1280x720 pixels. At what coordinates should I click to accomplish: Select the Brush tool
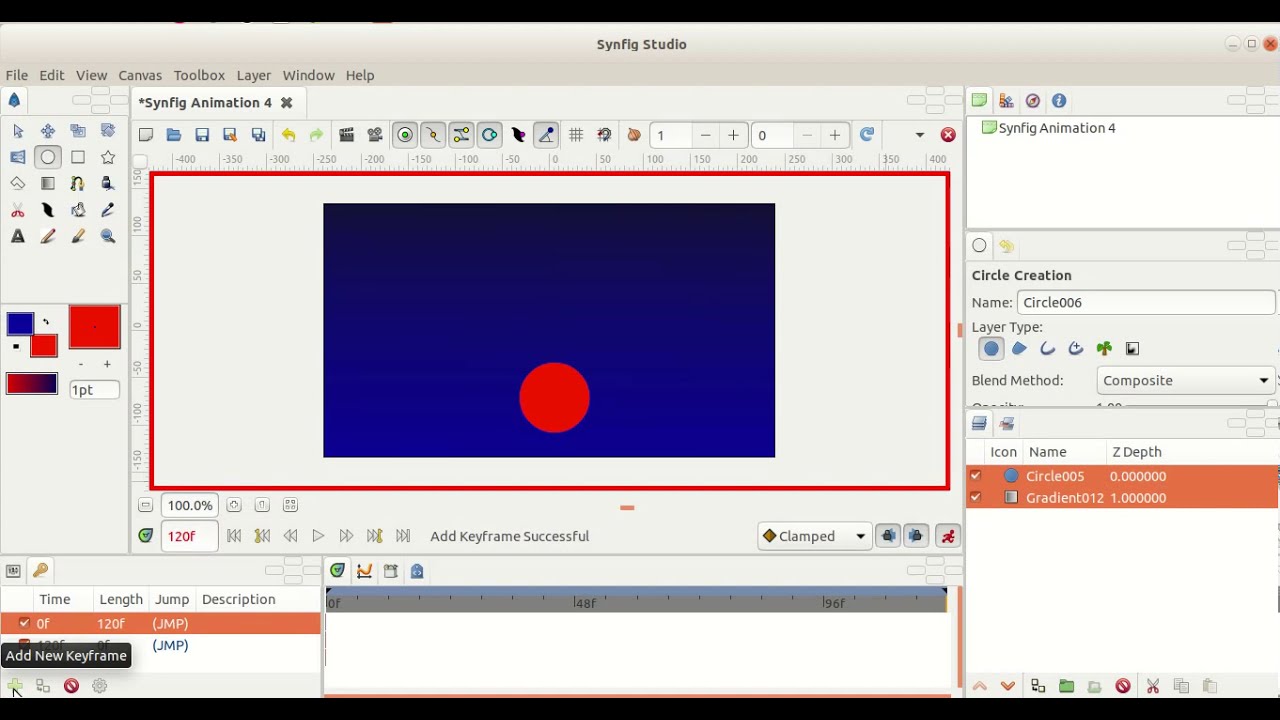click(78, 237)
